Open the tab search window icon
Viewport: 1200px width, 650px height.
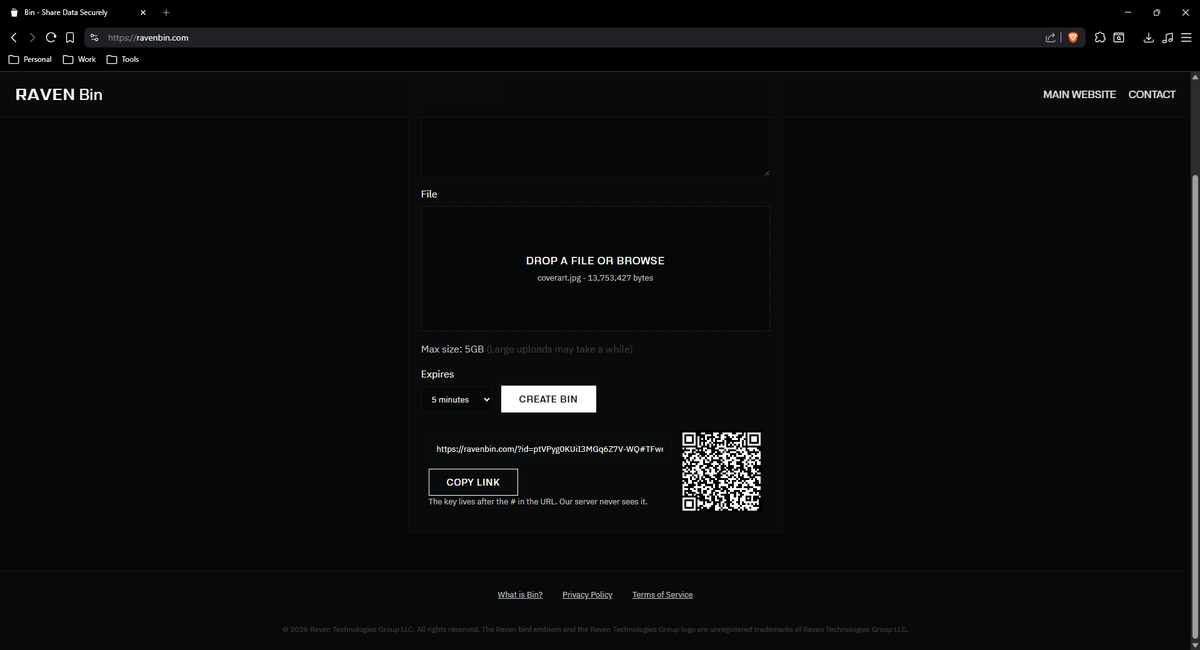(1118, 37)
